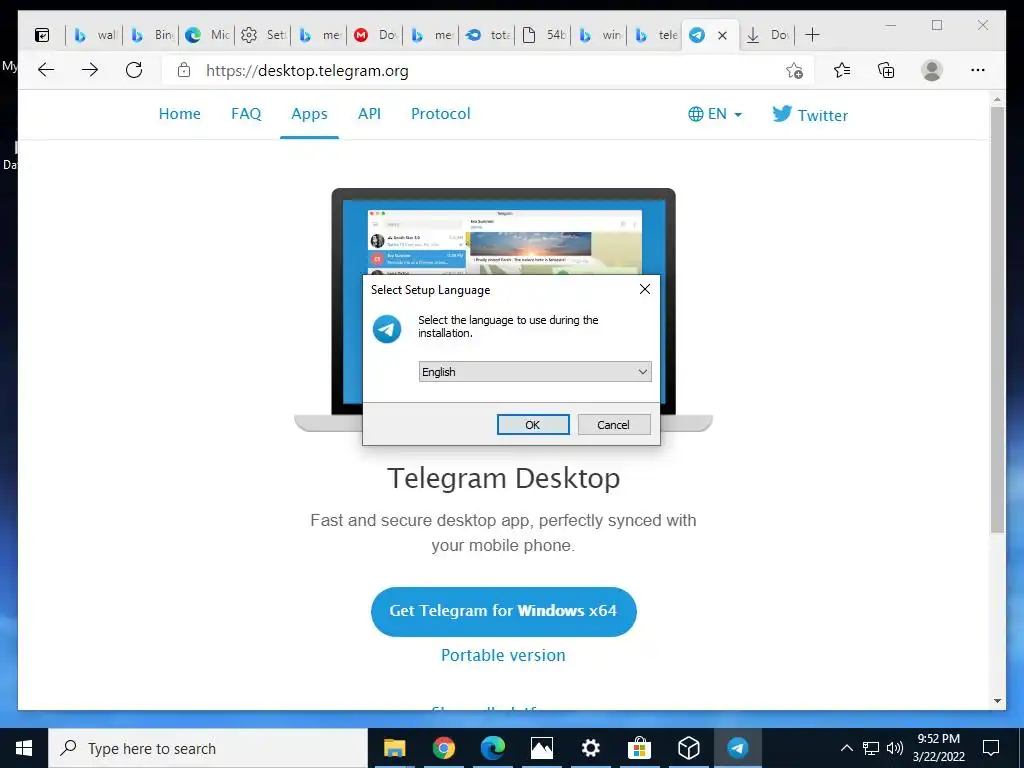The image size is (1024, 768).
Task: Open the Photos app from taskbar
Action: (x=542, y=748)
